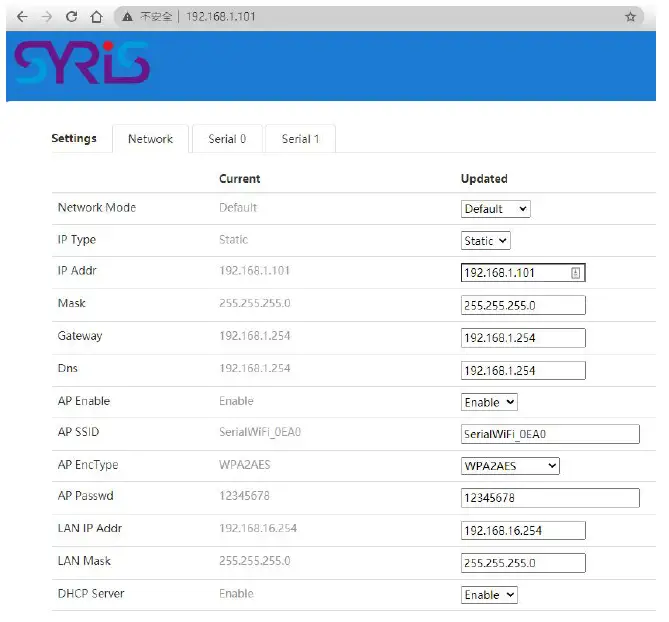Click current AP SSID value SerialWiFi_0EA0
Image resolution: width=669 pixels, height=622 pixels.
point(260,432)
